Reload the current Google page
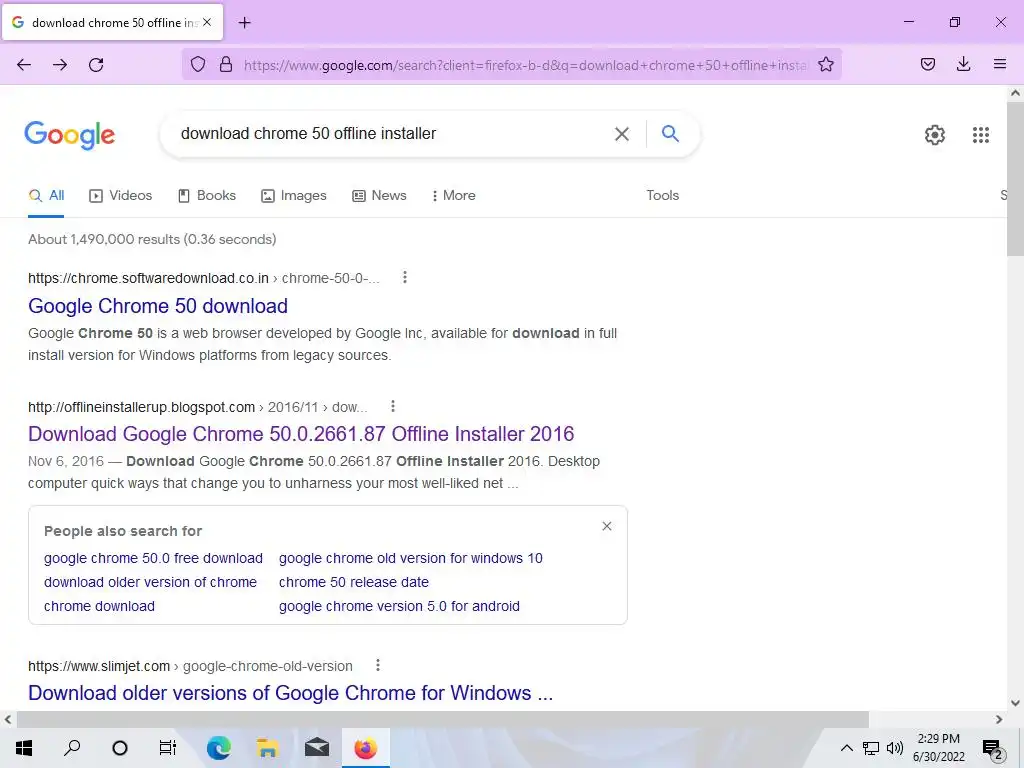The width and height of the screenshot is (1024, 768). point(96,65)
